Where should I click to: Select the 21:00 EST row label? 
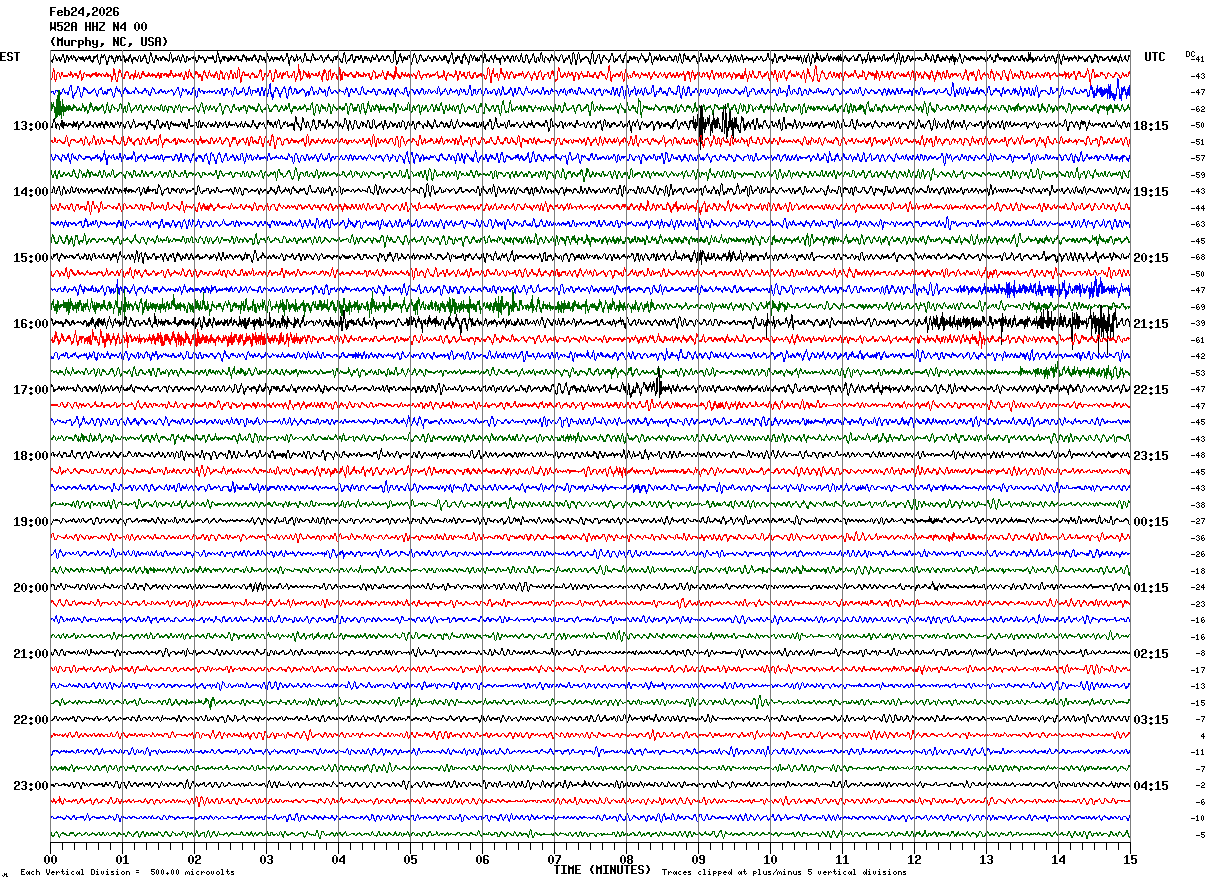coord(30,654)
